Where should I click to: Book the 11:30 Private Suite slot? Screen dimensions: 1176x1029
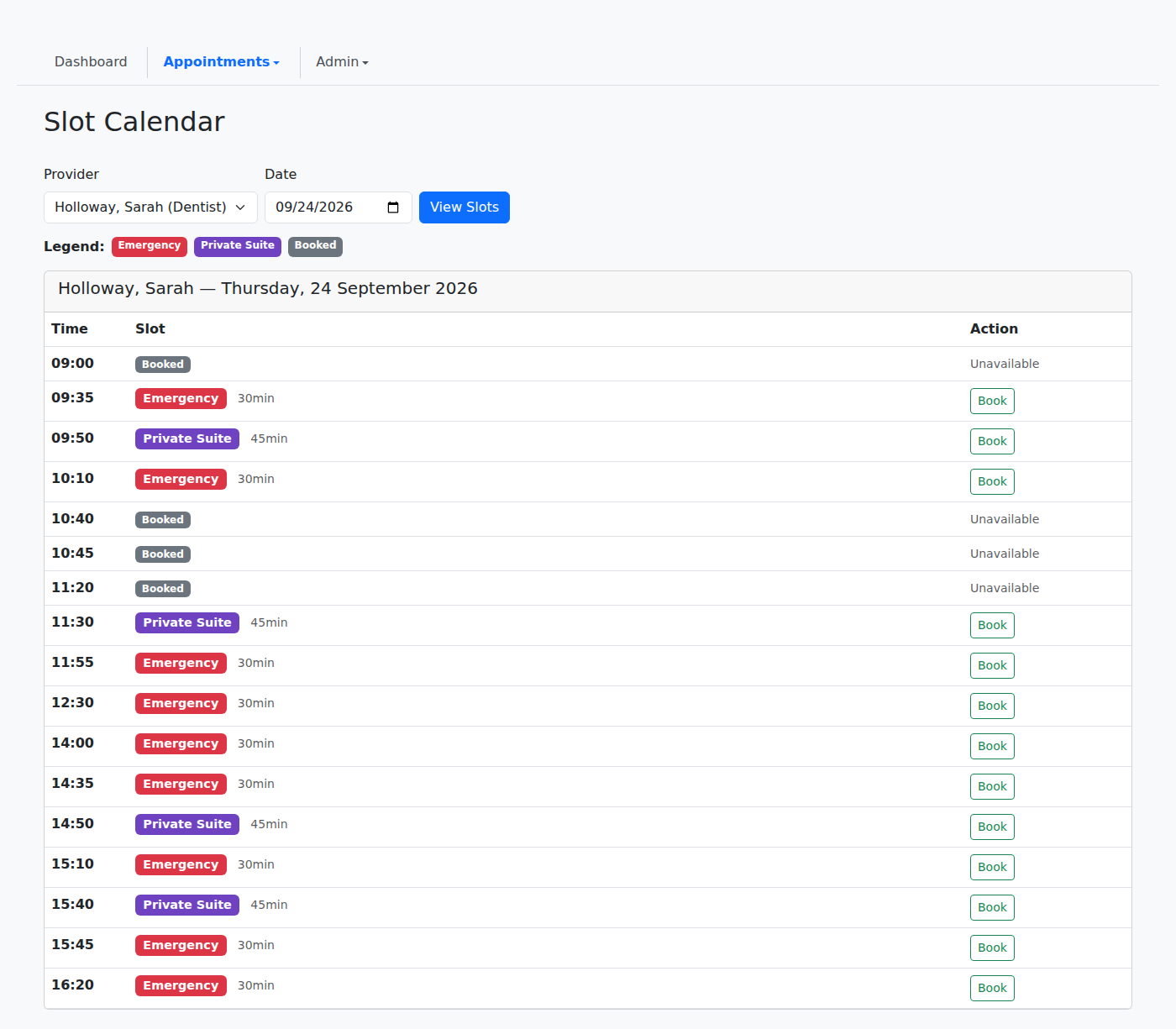tap(992, 626)
